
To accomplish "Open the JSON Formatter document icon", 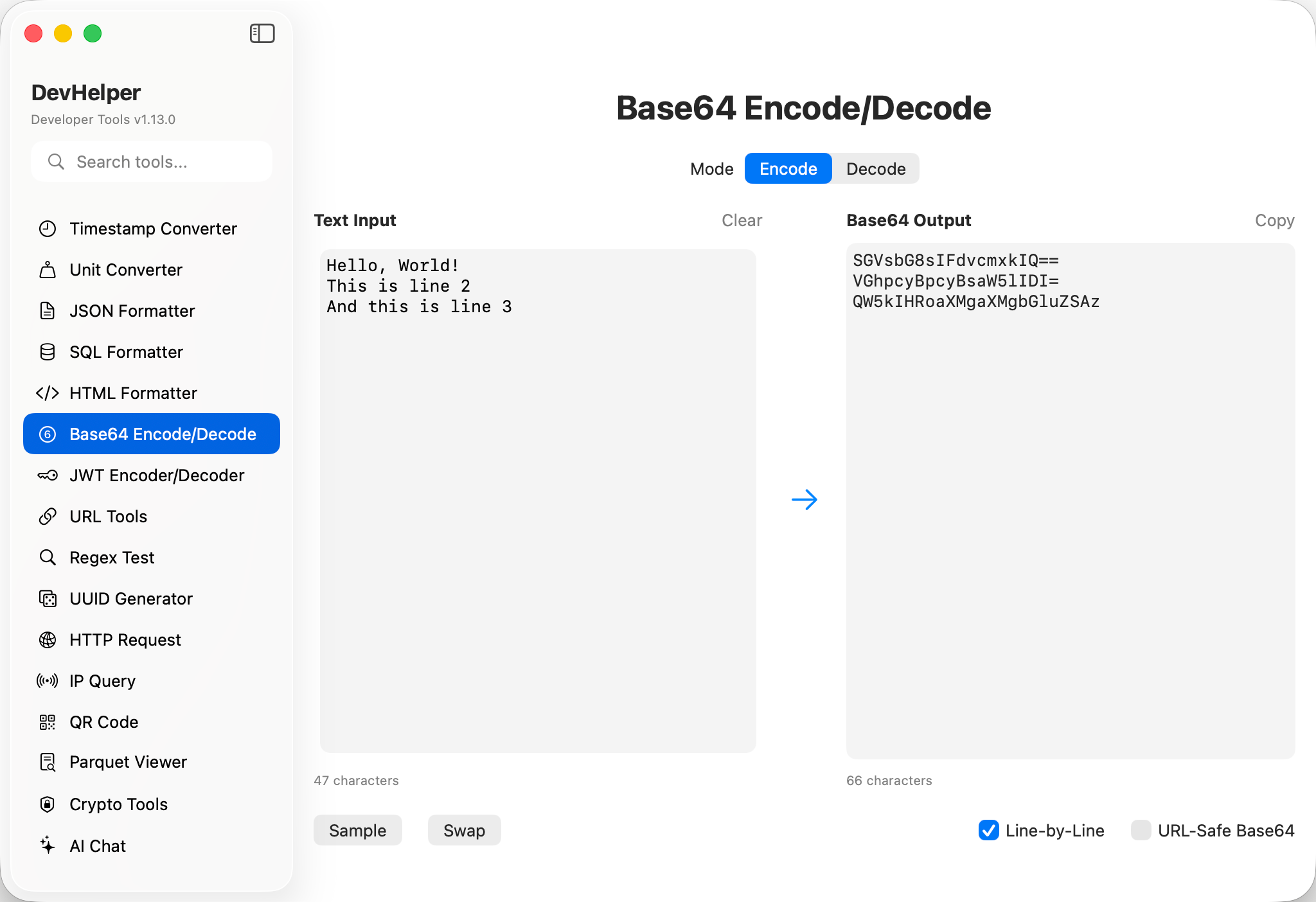I will pyautogui.click(x=48, y=311).
